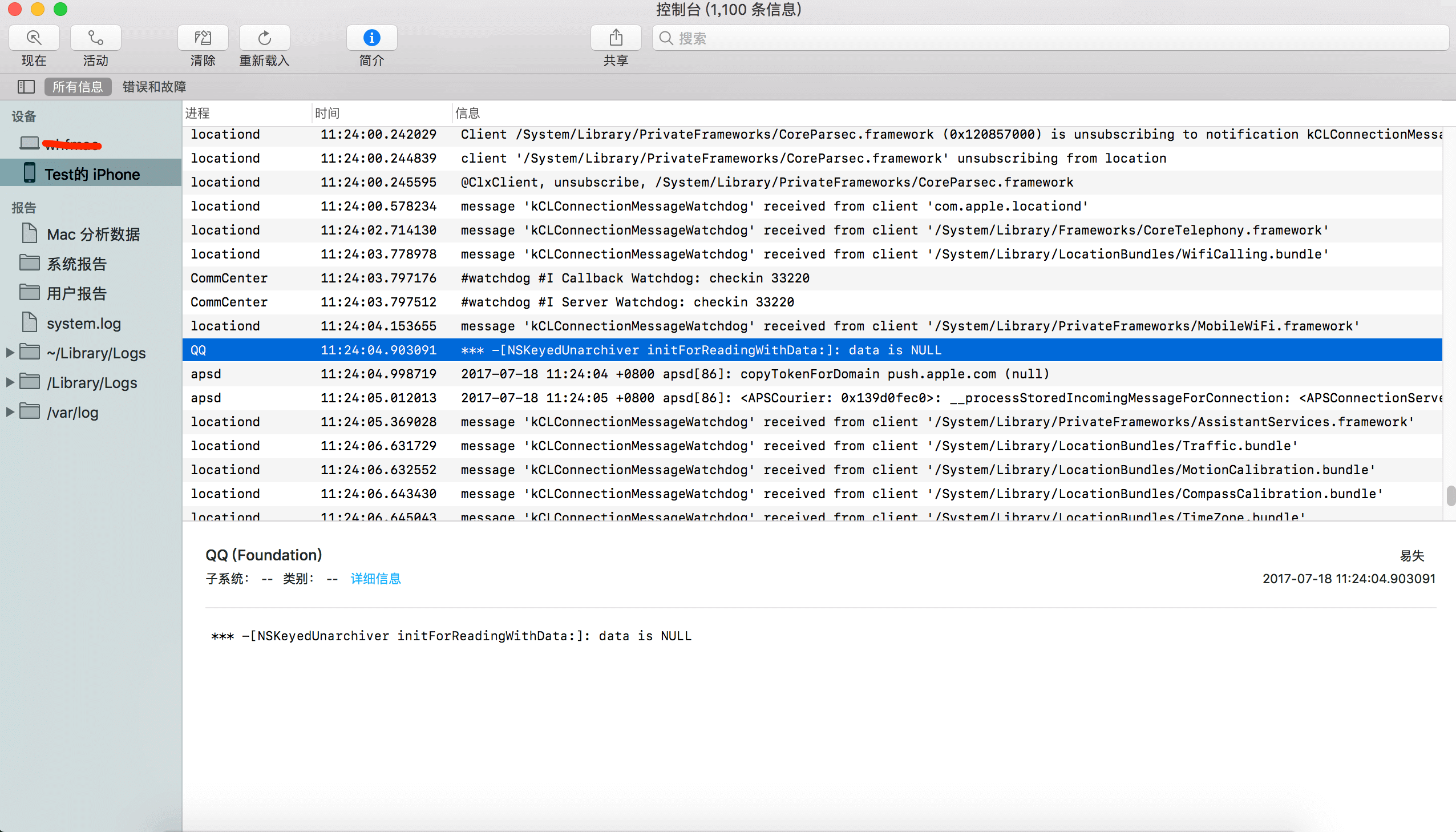Viewport: 1456px width, 832px height.
Task: Open the 详细信息 link
Action: [375, 579]
